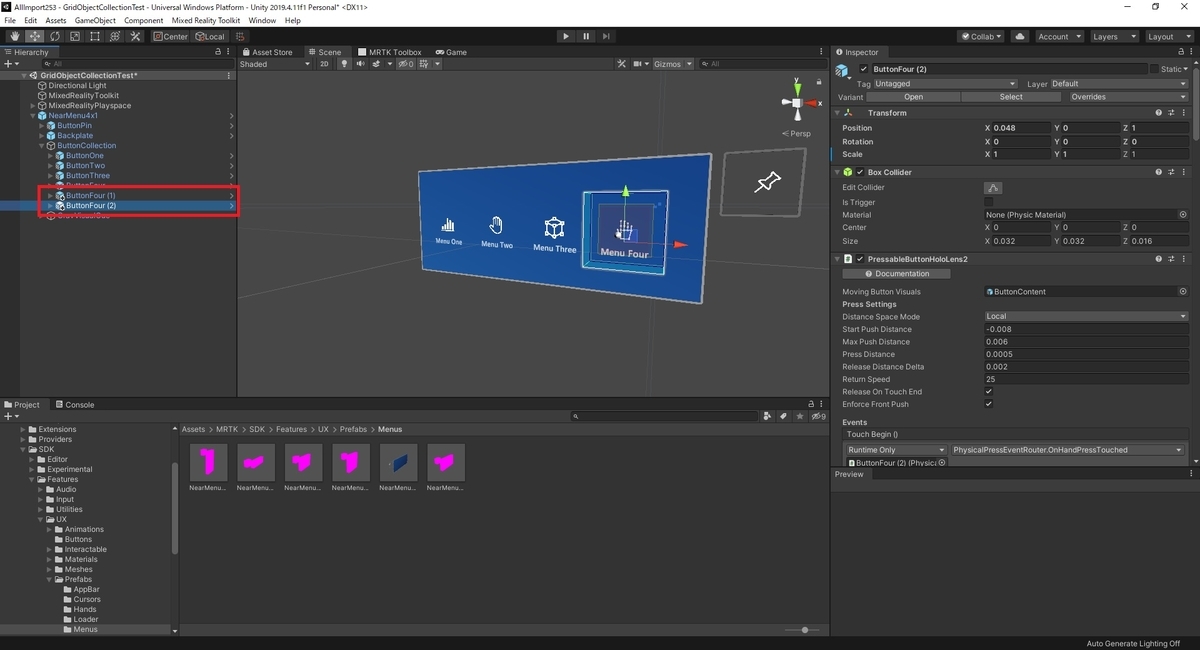Screen dimensions: 1200x650
Task: Select the Rotate tool
Action: pos(54,37)
